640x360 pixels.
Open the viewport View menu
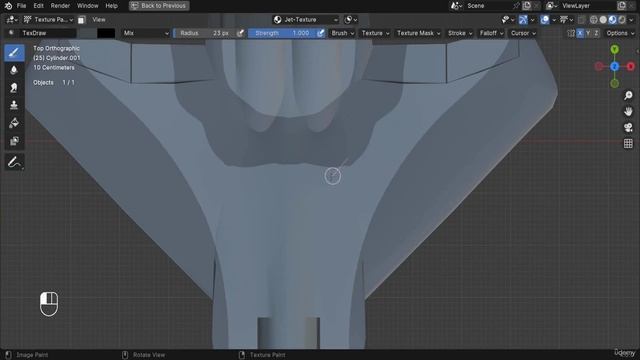click(x=99, y=20)
